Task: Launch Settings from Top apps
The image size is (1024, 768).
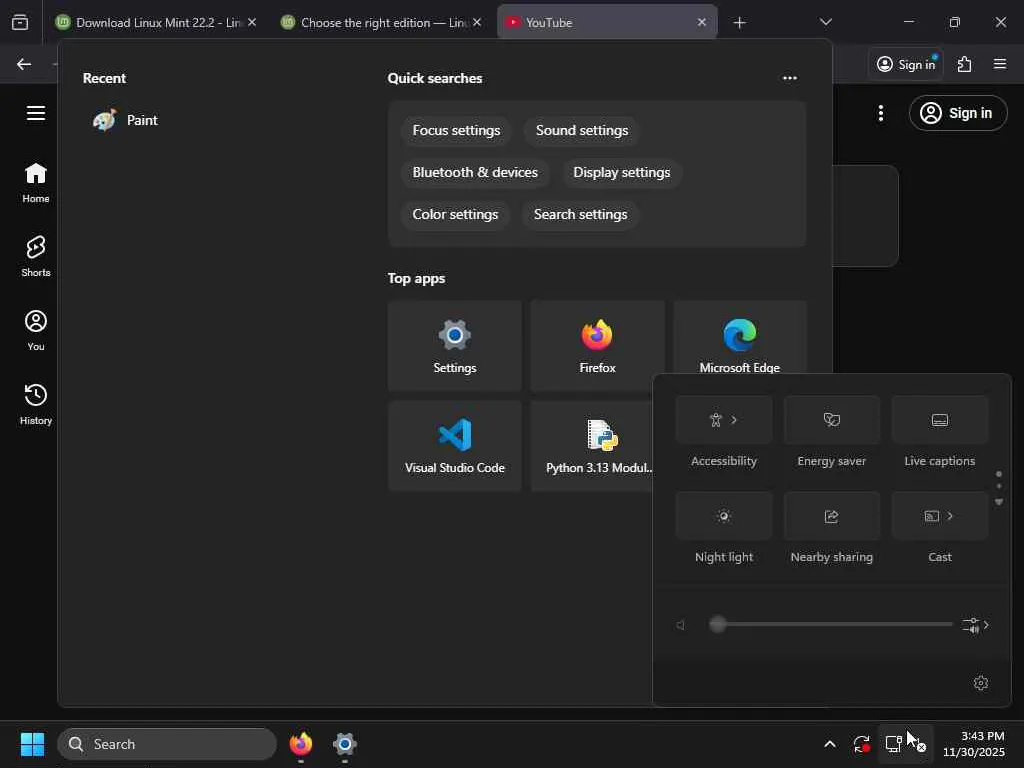Action: click(x=455, y=346)
